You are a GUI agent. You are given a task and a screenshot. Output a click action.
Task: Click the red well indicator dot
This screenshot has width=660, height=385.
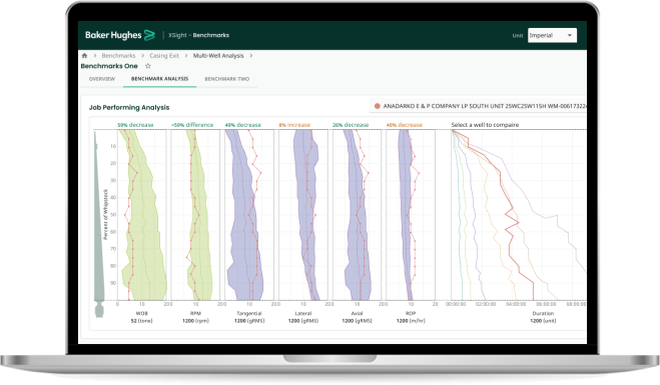tap(377, 106)
